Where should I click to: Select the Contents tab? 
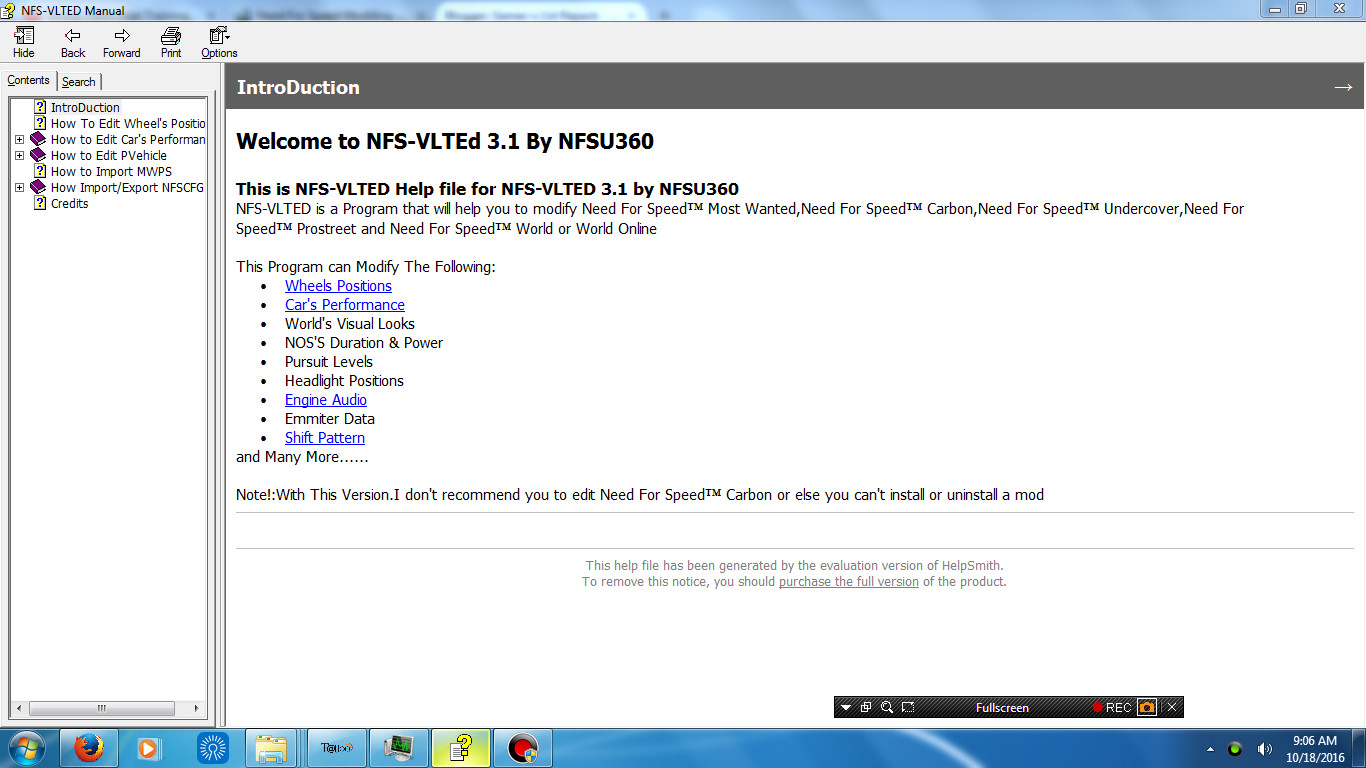pyautogui.click(x=29, y=81)
